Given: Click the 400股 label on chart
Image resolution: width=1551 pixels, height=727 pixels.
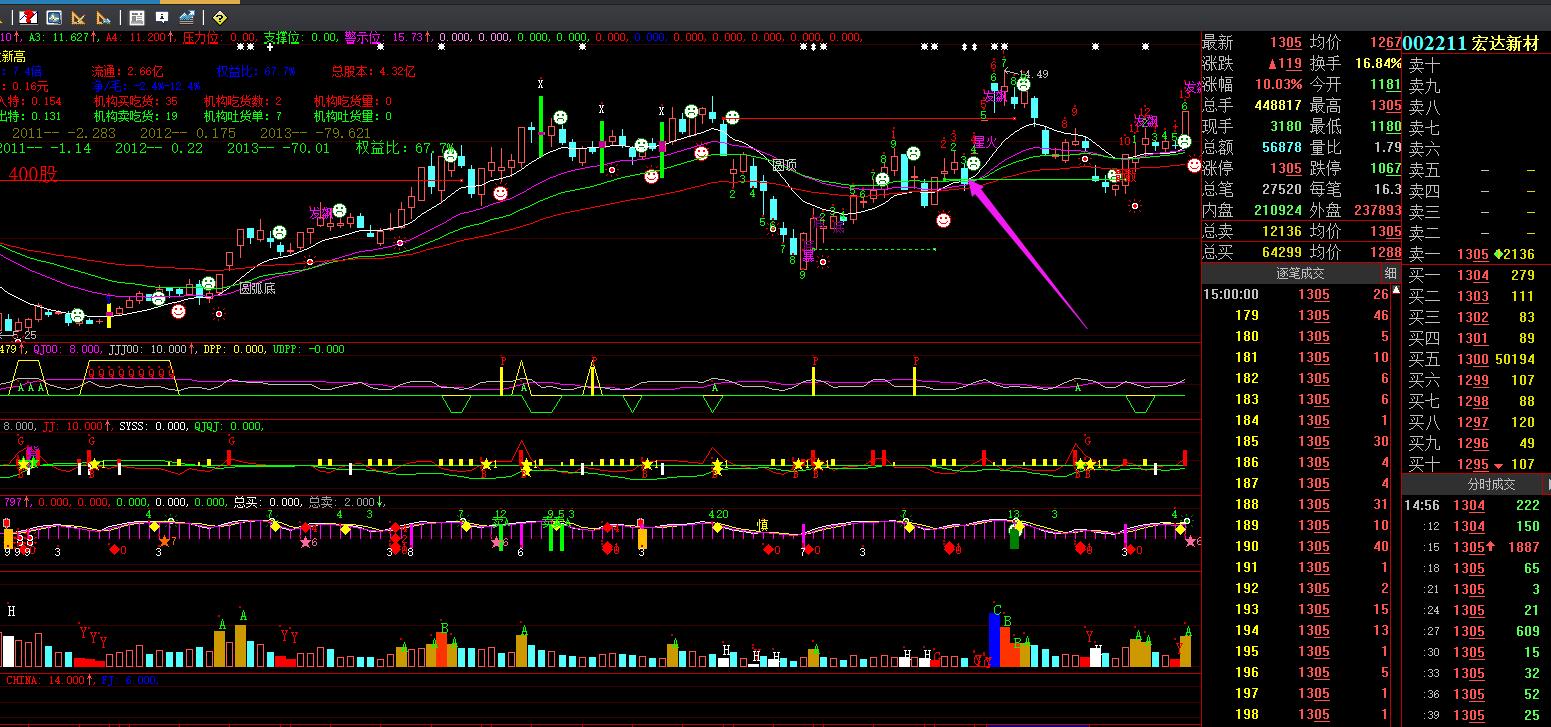Looking at the screenshot, I should click(34, 173).
